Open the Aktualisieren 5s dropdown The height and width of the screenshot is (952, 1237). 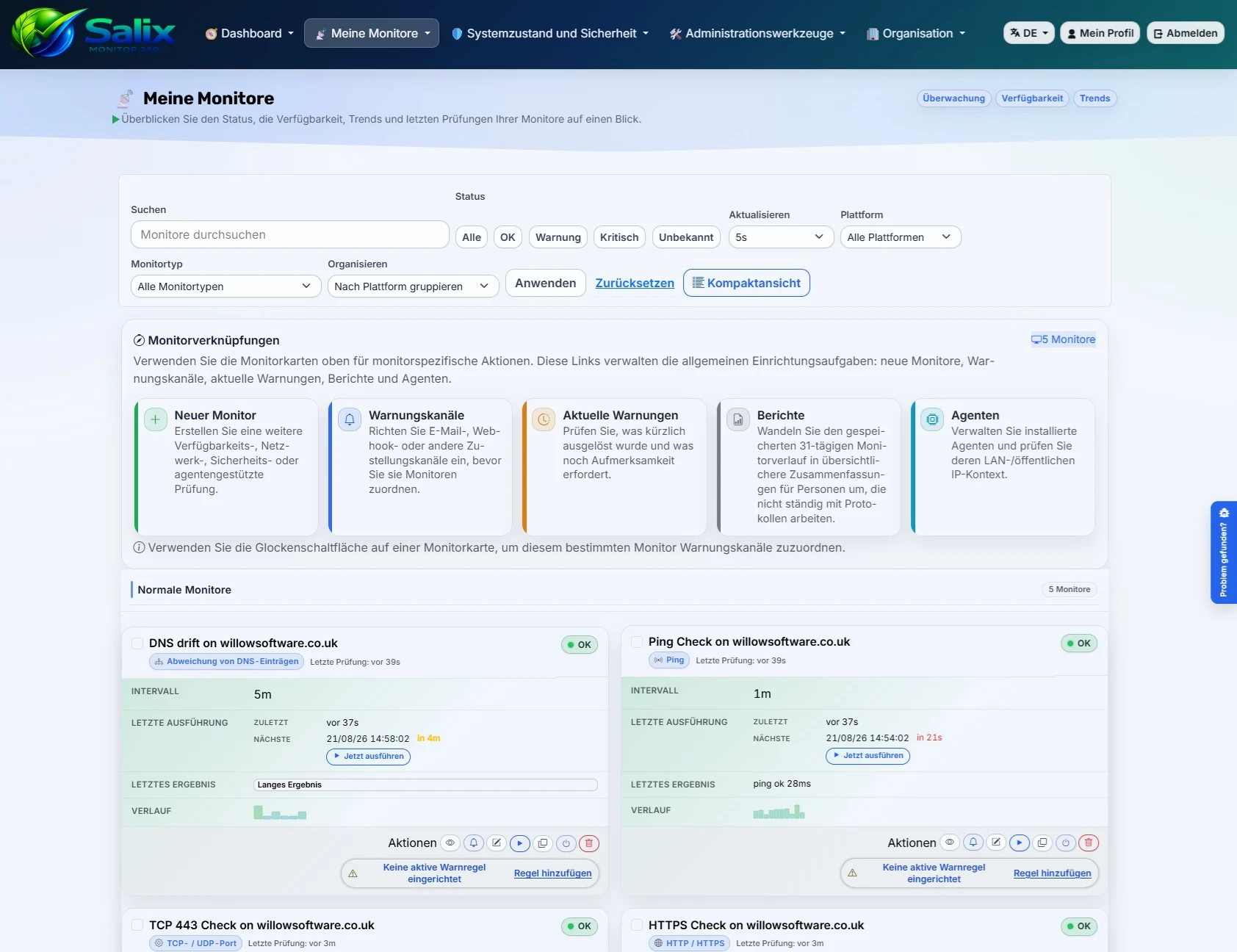tap(781, 237)
